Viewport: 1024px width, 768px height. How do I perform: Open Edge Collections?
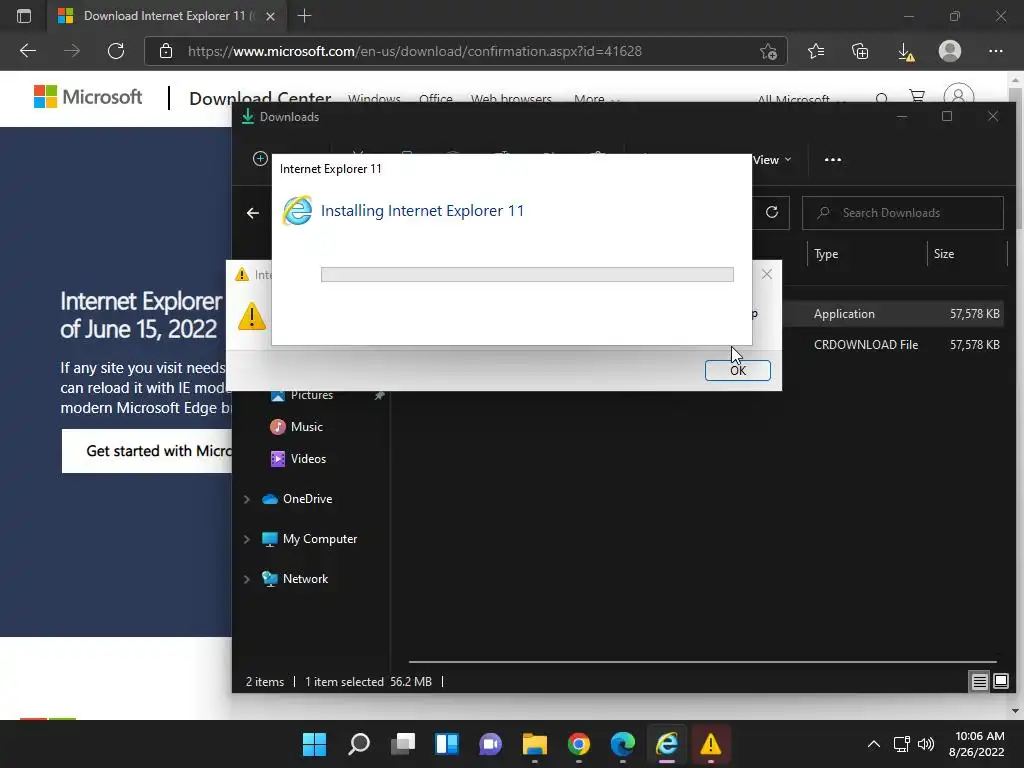[x=860, y=51]
